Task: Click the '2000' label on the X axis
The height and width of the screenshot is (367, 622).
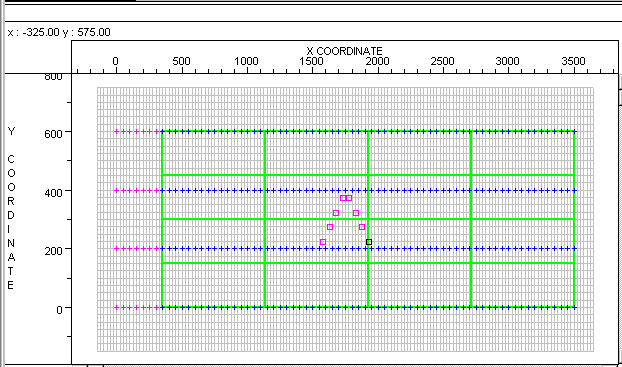Action: point(377,61)
